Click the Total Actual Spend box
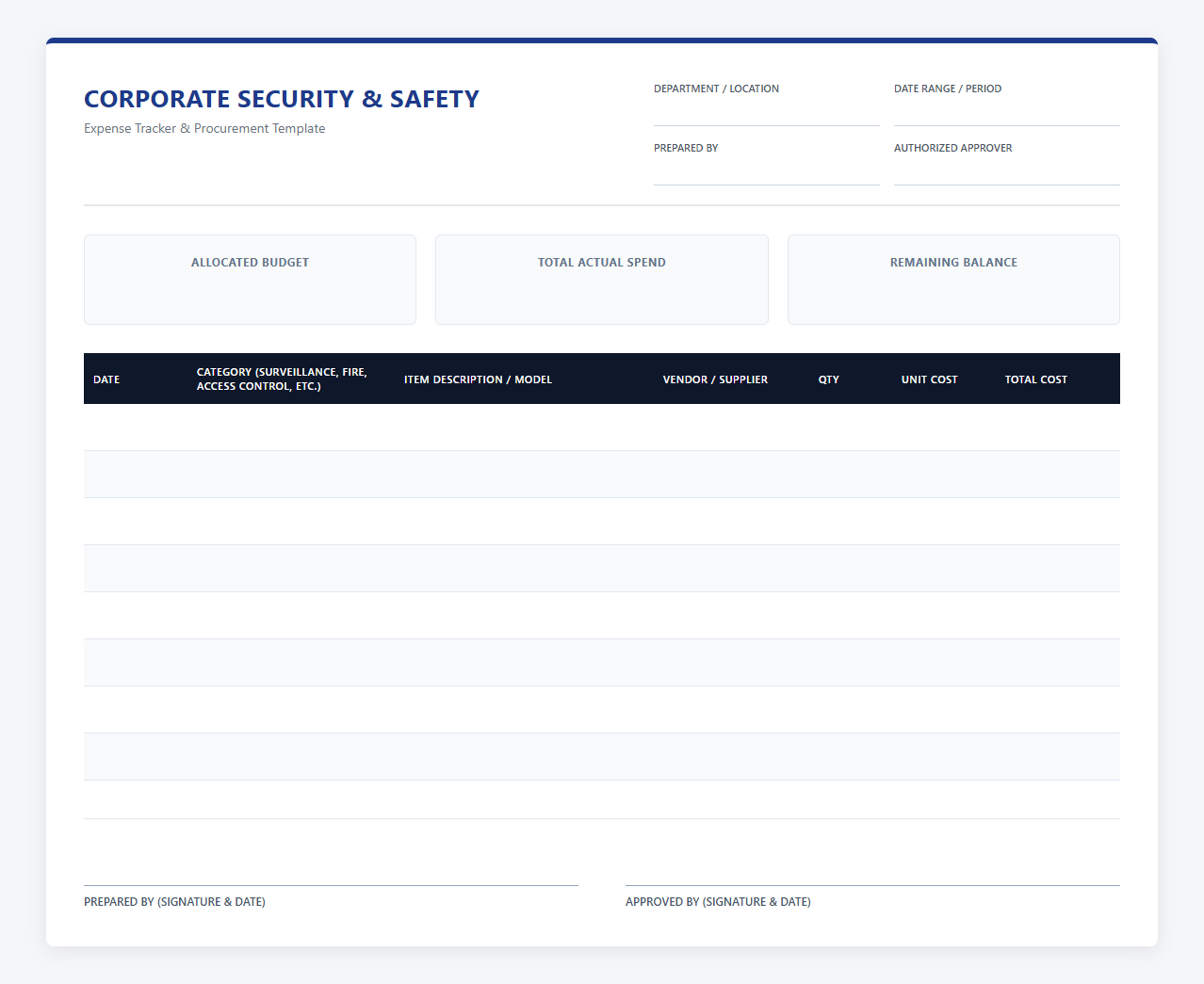1204x984 pixels. coord(602,280)
